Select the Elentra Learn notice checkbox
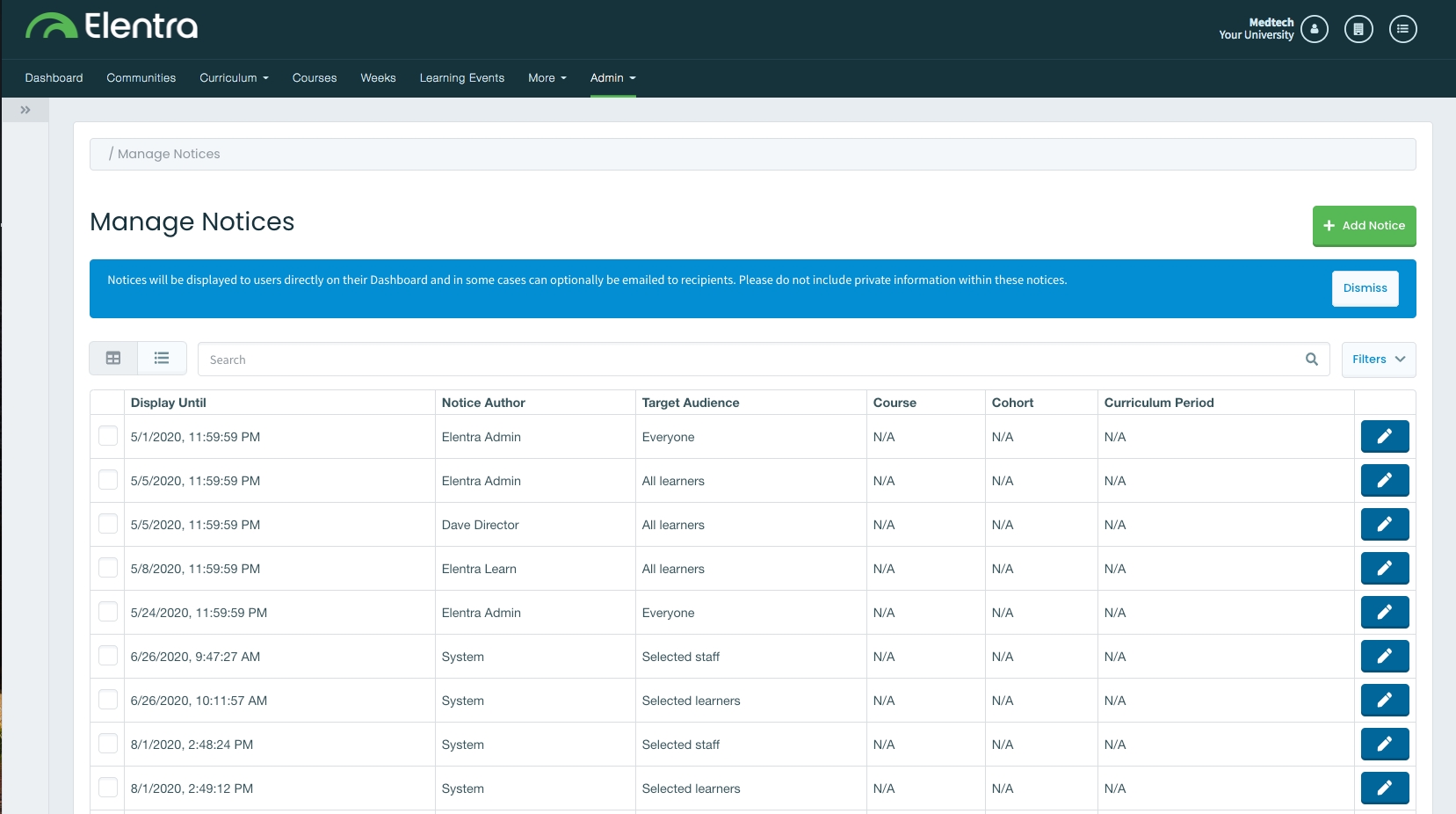The image size is (1456, 814). [x=108, y=568]
